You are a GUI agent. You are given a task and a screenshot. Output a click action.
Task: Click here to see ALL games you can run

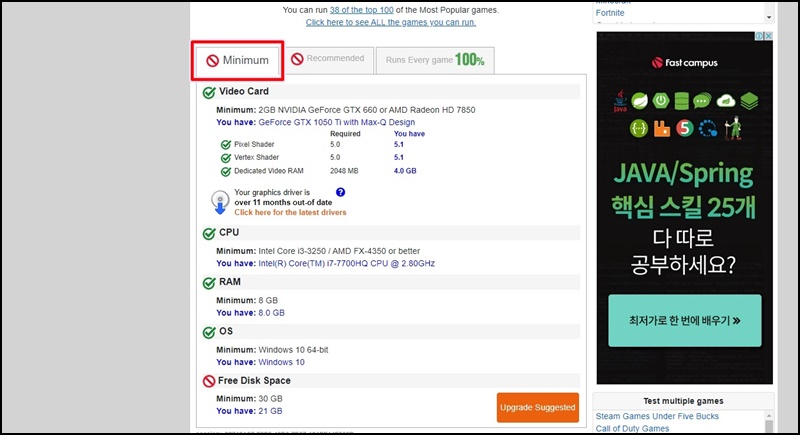pyautogui.click(x=391, y=22)
